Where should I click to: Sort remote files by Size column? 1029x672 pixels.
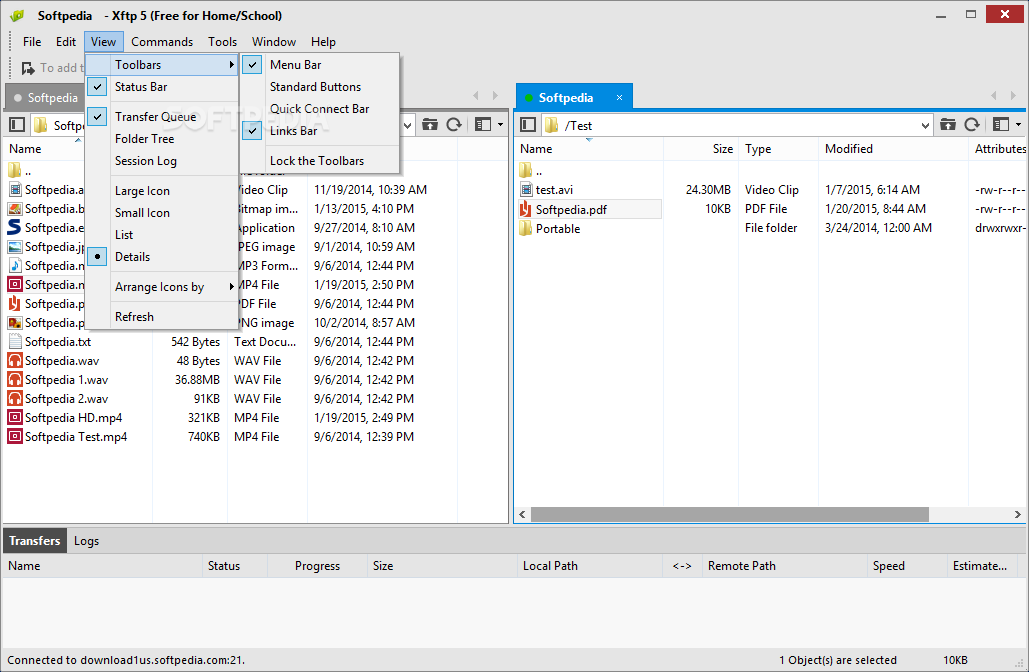(x=701, y=149)
